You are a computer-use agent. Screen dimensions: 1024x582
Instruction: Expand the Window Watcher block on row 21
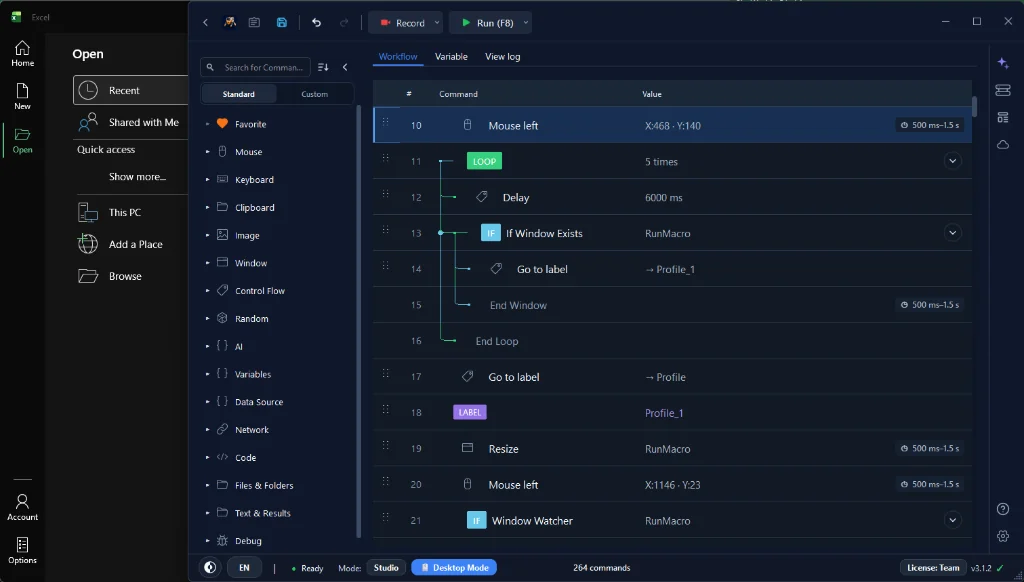tap(952, 520)
